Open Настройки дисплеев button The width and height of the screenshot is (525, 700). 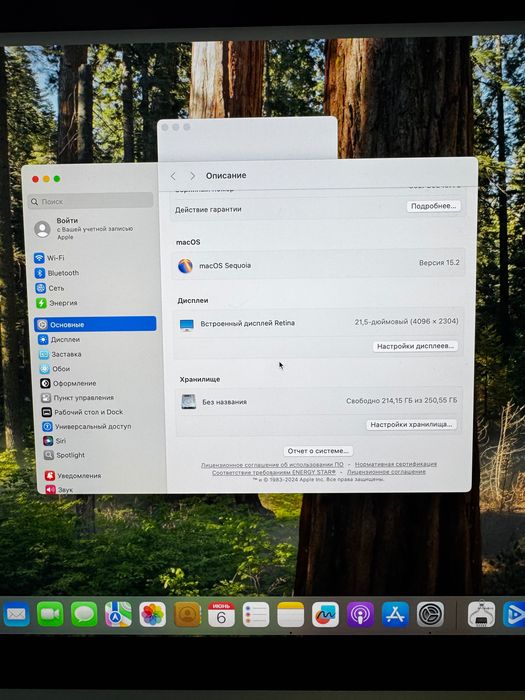coord(415,346)
